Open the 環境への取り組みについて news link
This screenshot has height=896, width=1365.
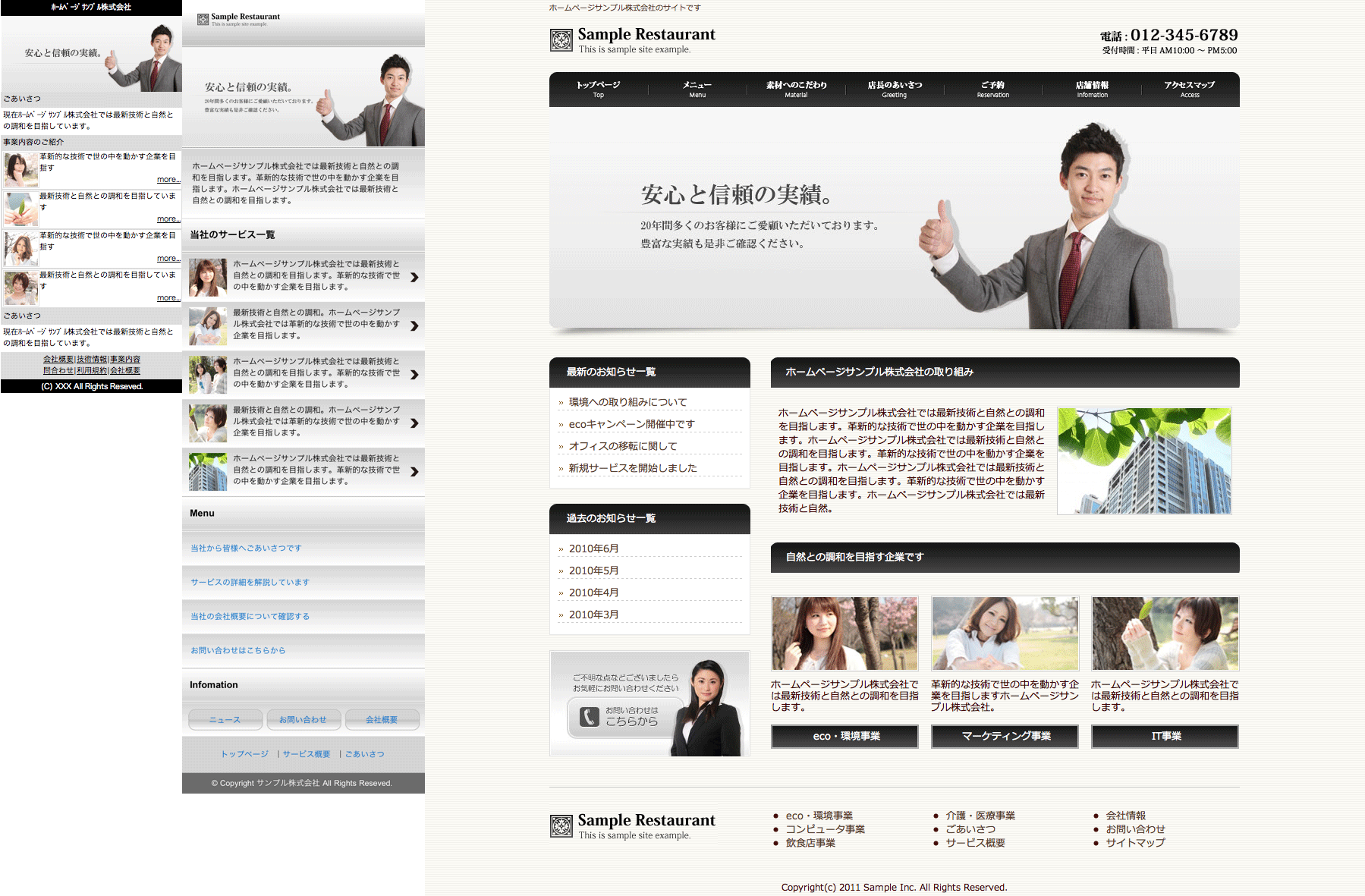pyautogui.click(x=627, y=402)
